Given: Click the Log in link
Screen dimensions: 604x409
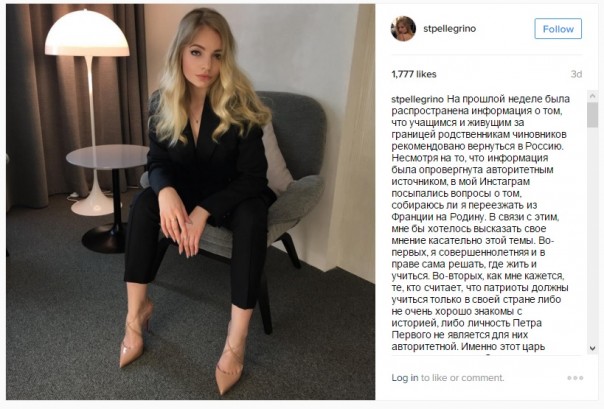Looking at the screenshot, I should [404, 378].
